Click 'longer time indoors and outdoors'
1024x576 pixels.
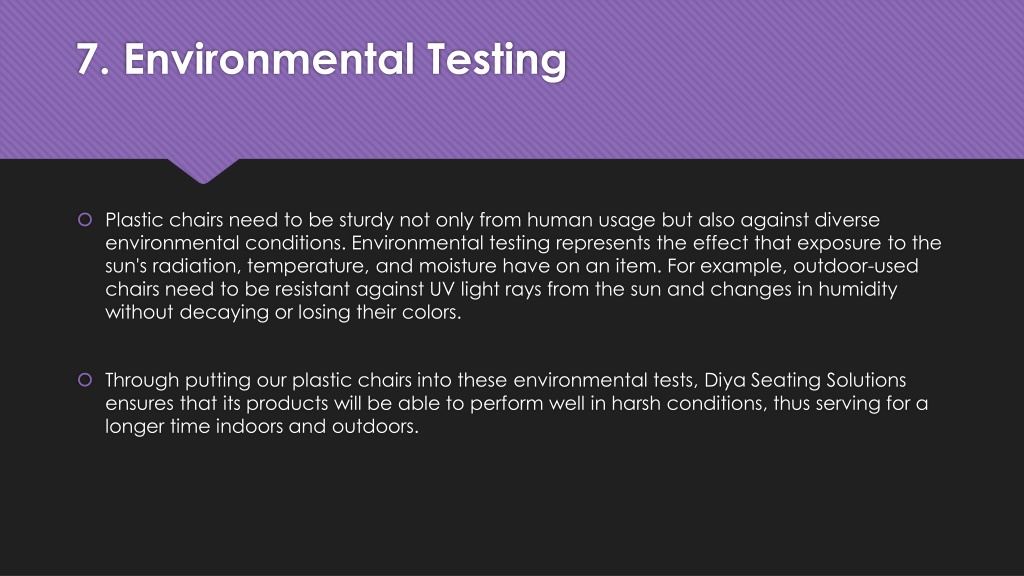point(260,426)
